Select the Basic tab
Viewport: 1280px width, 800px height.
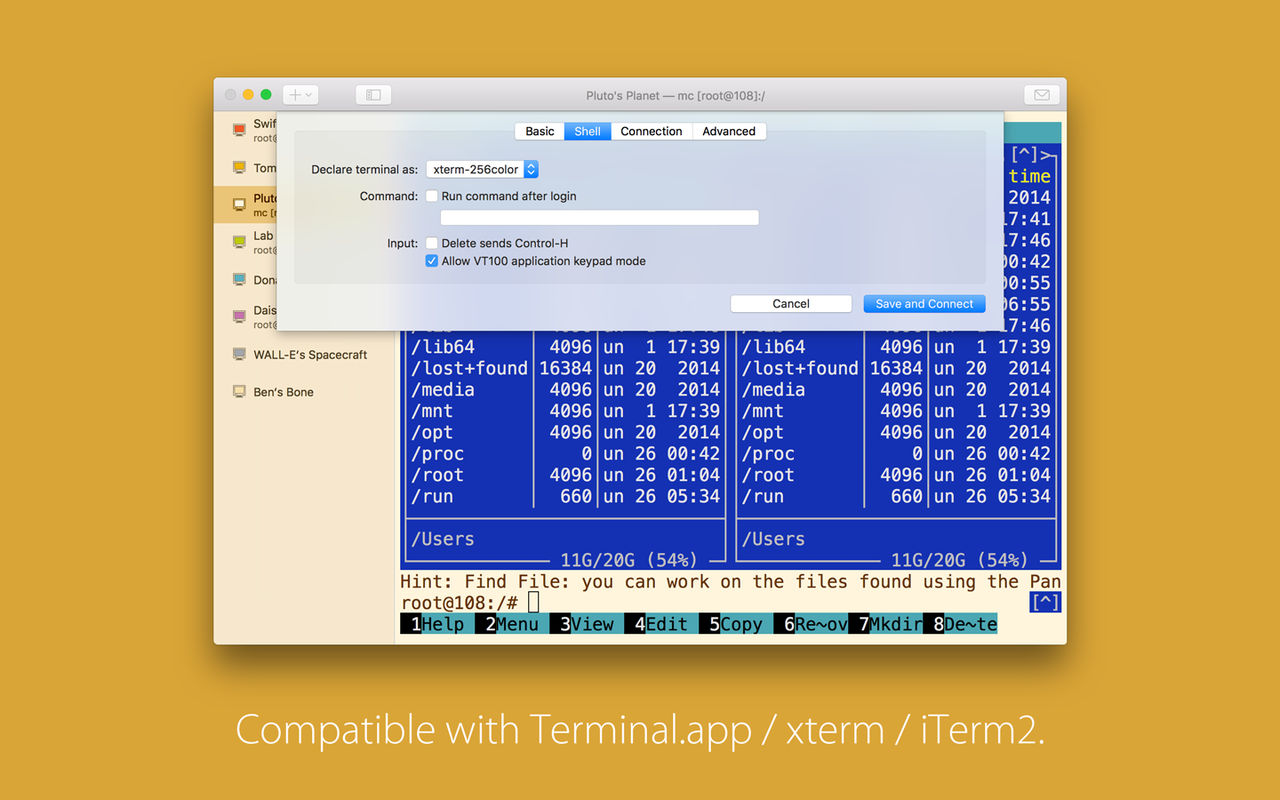click(x=540, y=131)
